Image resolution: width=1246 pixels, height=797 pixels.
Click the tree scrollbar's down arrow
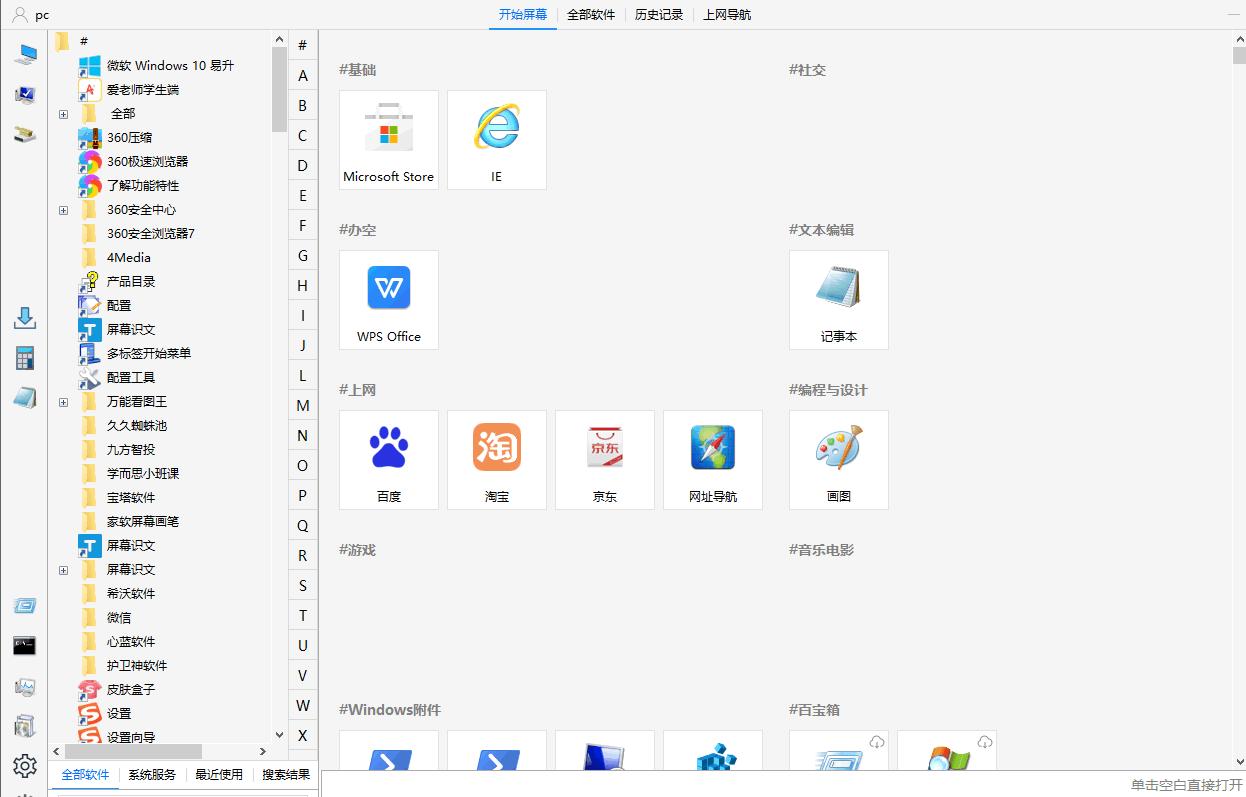[279, 735]
